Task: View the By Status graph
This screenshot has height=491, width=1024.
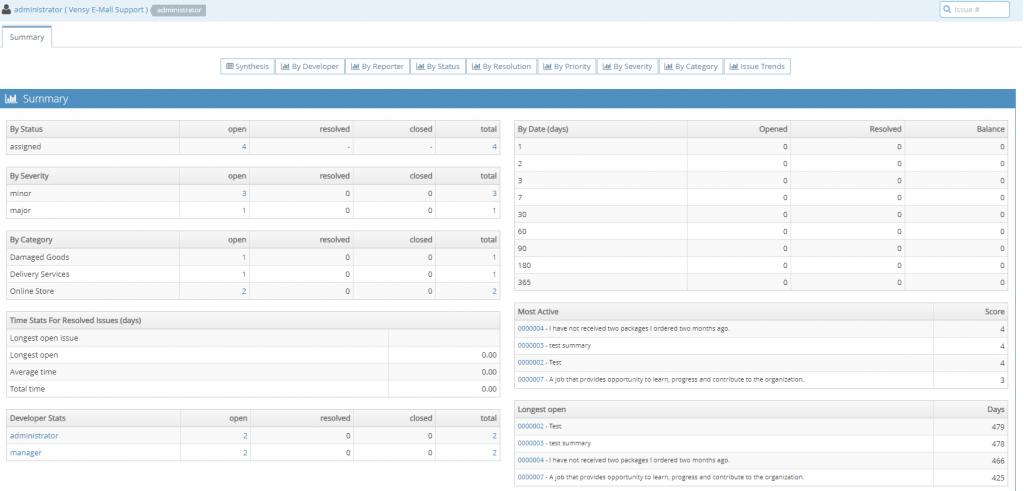Action: point(437,66)
